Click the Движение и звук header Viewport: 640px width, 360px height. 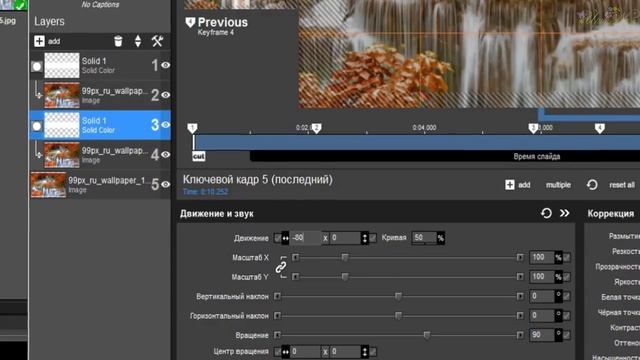tap(217, 214)
